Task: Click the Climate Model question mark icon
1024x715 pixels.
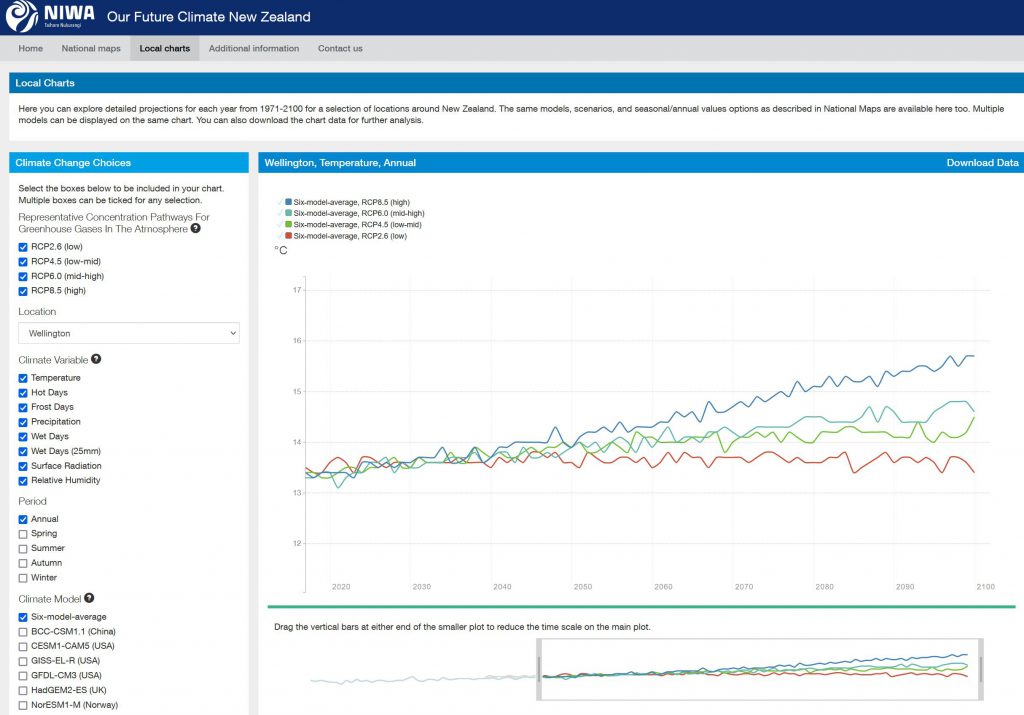Action: coord(91,598)
